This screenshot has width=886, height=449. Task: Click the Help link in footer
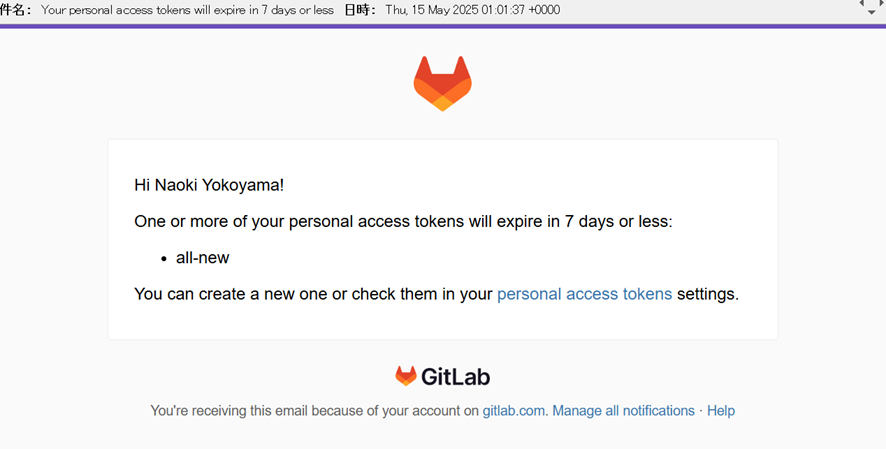coord(721,411)
